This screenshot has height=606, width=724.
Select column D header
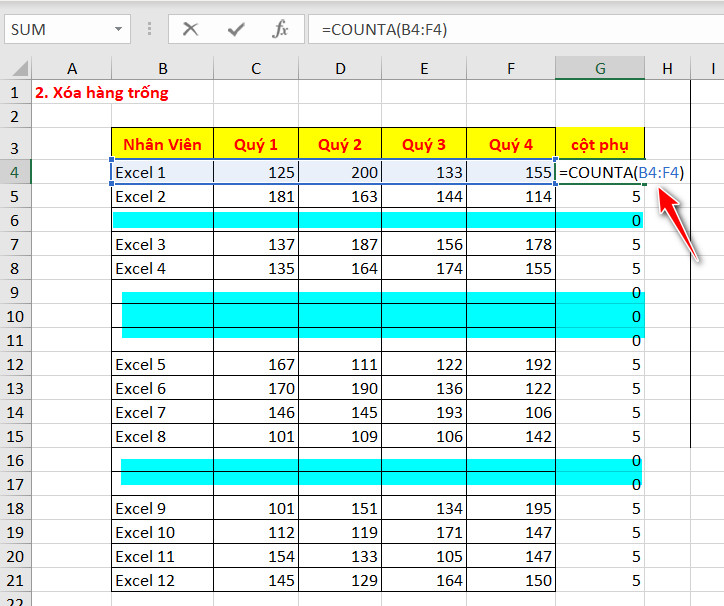(x=340, y=68)
